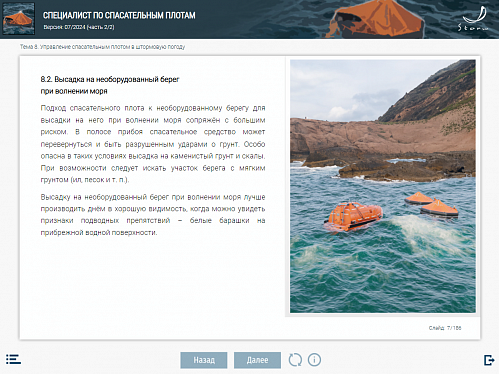Click the slide counter Слайд: 7/186
Screen dimensions: 499x374
[x=445, y=328]
